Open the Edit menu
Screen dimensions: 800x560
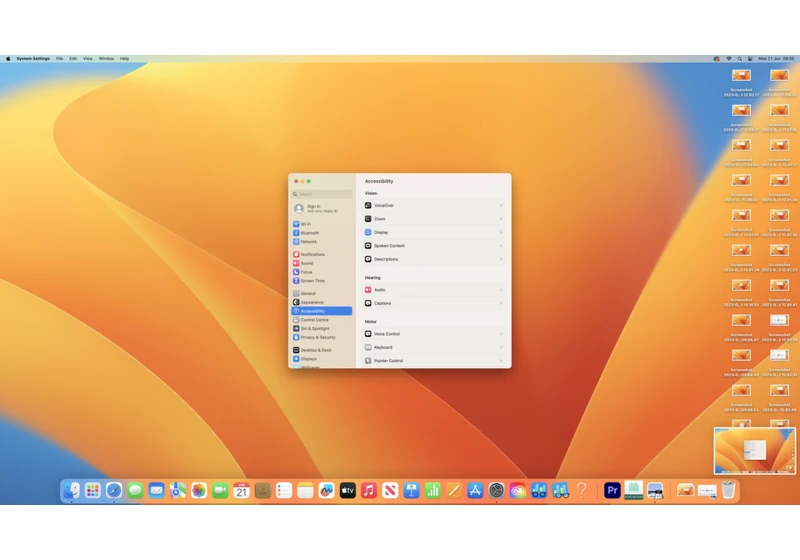coord(73,59)
